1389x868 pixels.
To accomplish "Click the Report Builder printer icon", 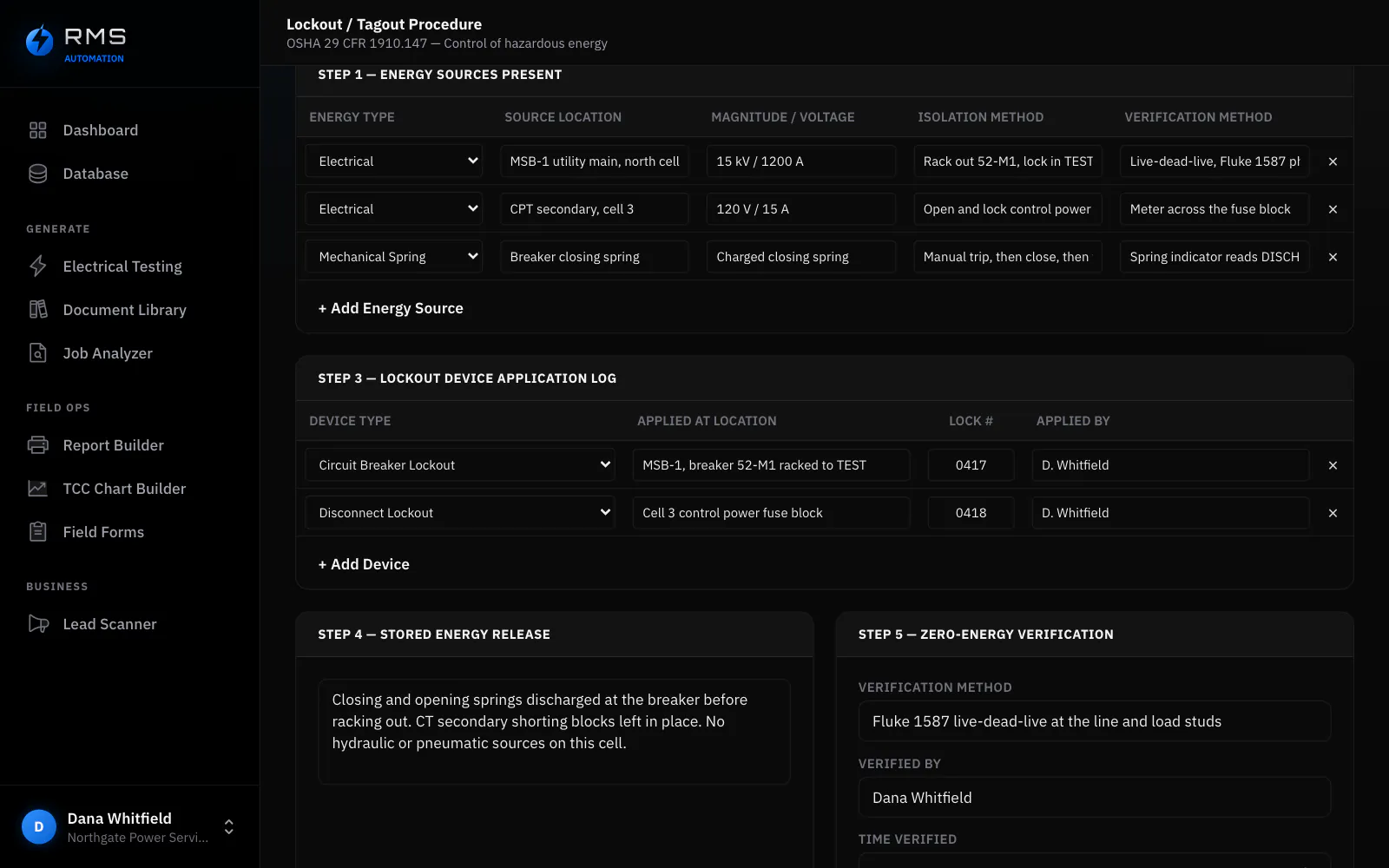I will click(x=37, y=445).
